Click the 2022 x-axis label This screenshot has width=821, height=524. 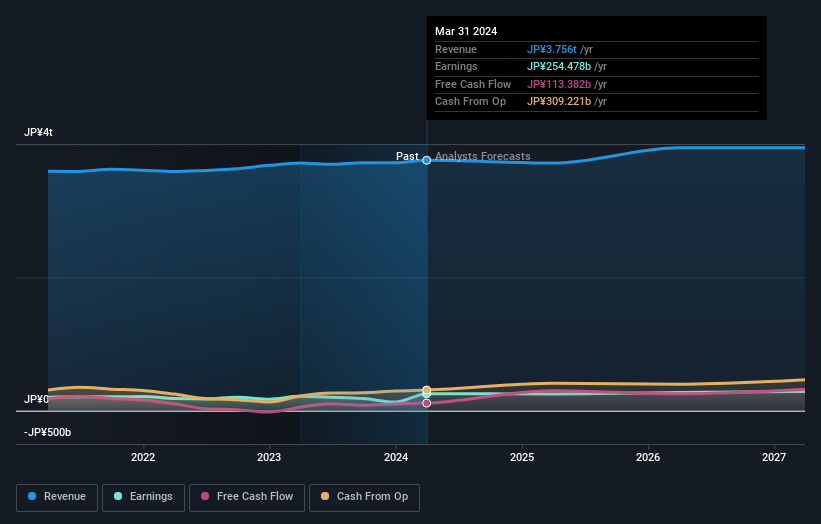click(143, 457)
